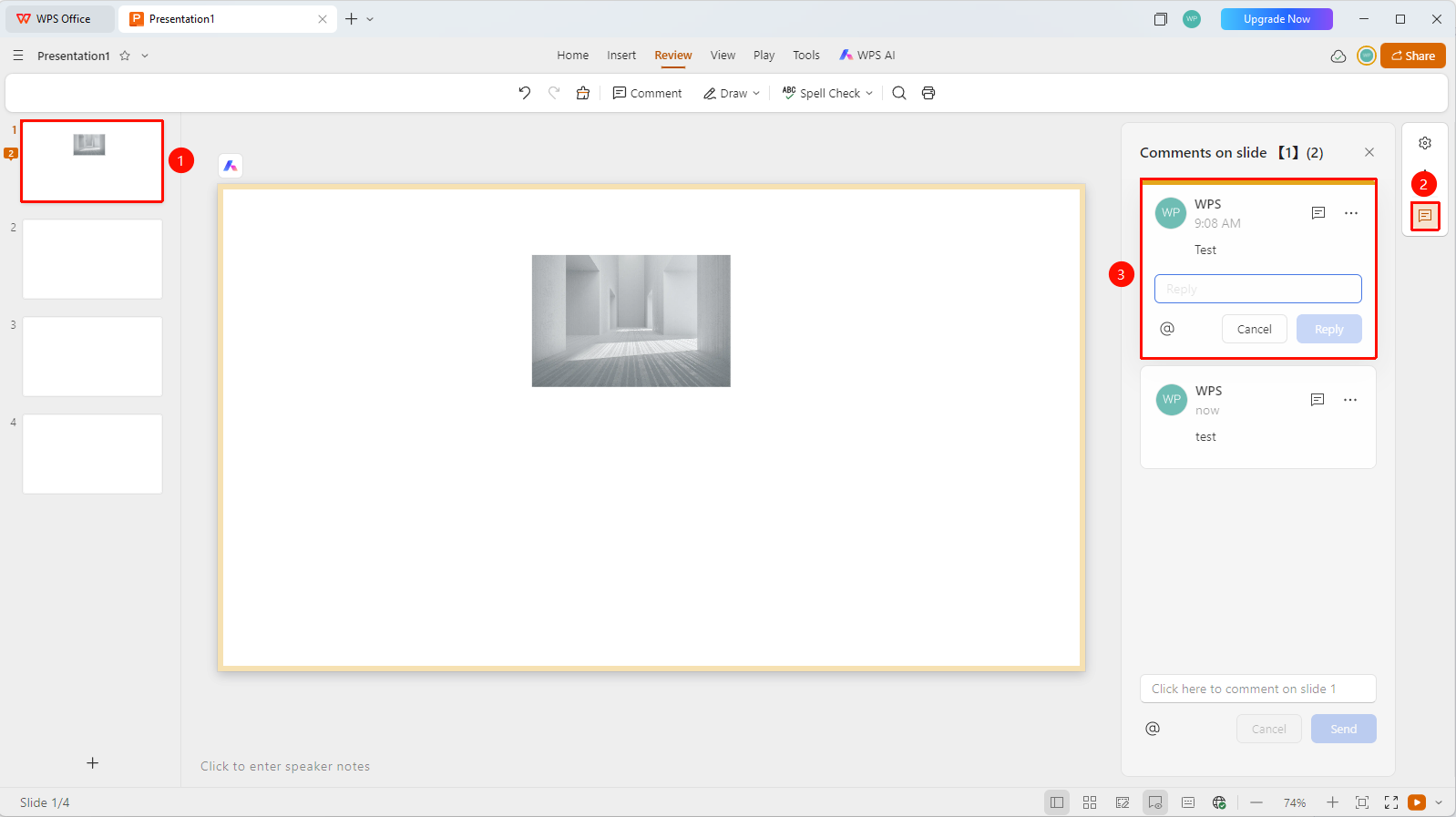Expand the Draw dropdown arrow
The width and height of the screenshot is (1456, 817).
click(x=756, y=93)
